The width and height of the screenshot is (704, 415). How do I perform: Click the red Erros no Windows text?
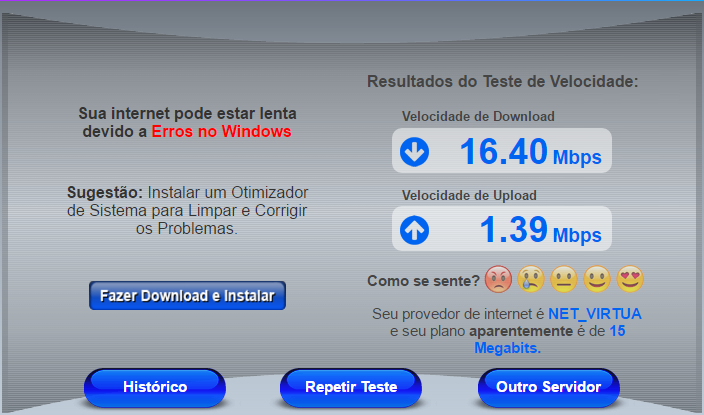point(221,132)
